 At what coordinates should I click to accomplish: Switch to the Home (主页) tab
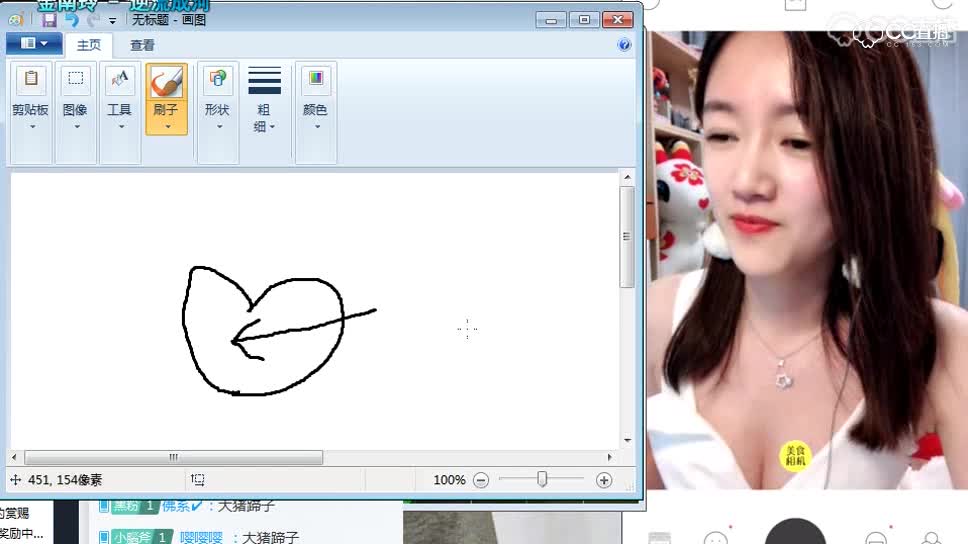click(89, 45)
